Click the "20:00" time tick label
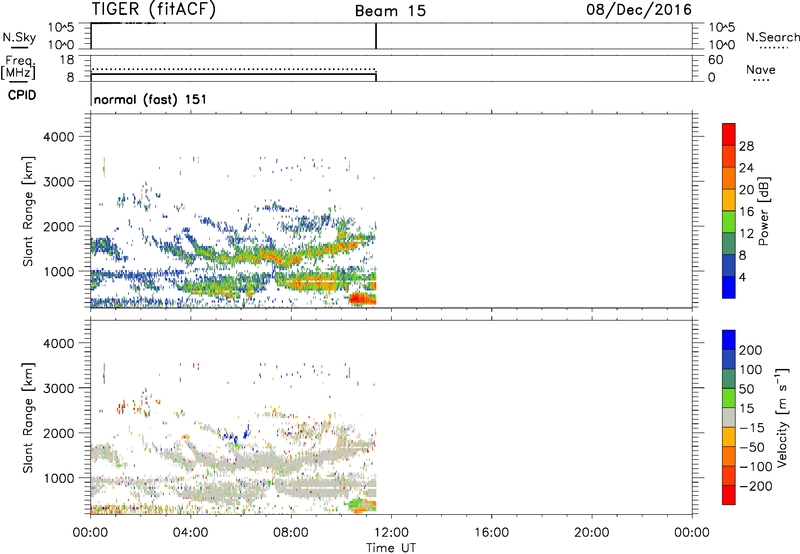800x554 pixels. point(592,533)
